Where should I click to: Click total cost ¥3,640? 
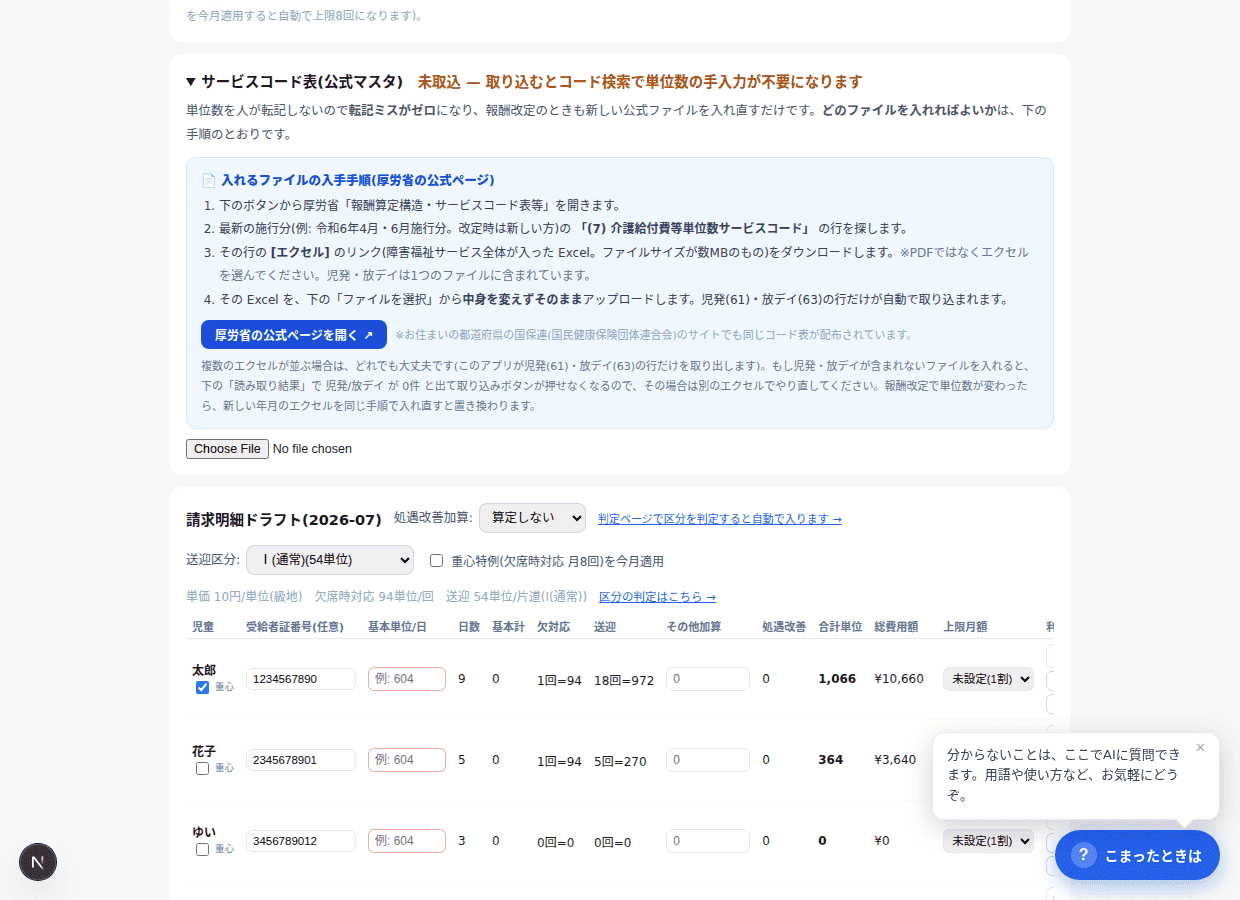895,760
